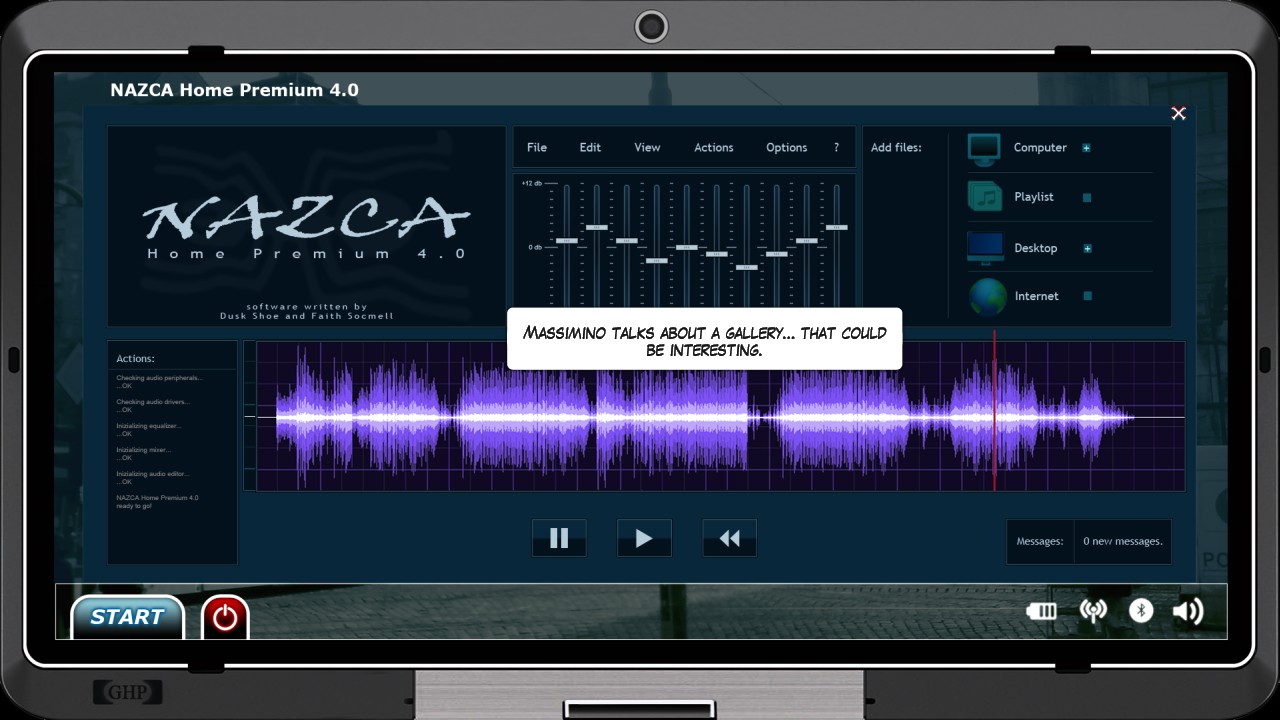The image size is (1280, 720).
Task: Pause the audio playback
Action: coord(559,538)
